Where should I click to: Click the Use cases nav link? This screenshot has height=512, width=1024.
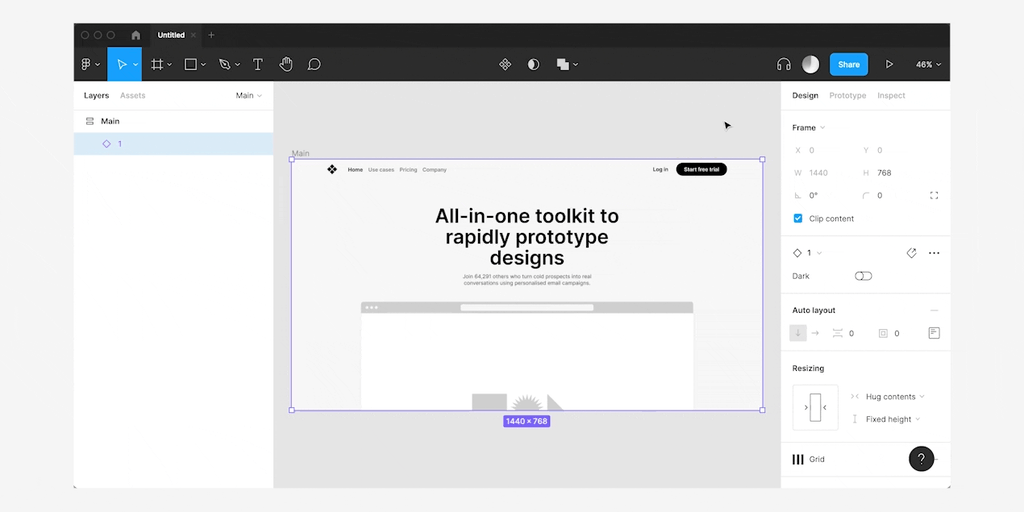click(381, 170)
